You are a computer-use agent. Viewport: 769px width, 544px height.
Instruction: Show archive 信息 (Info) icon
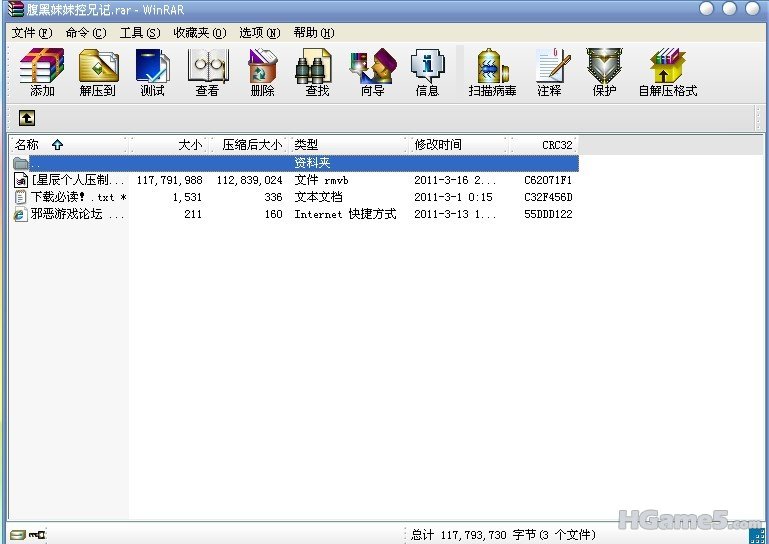[x=427, y=72]
